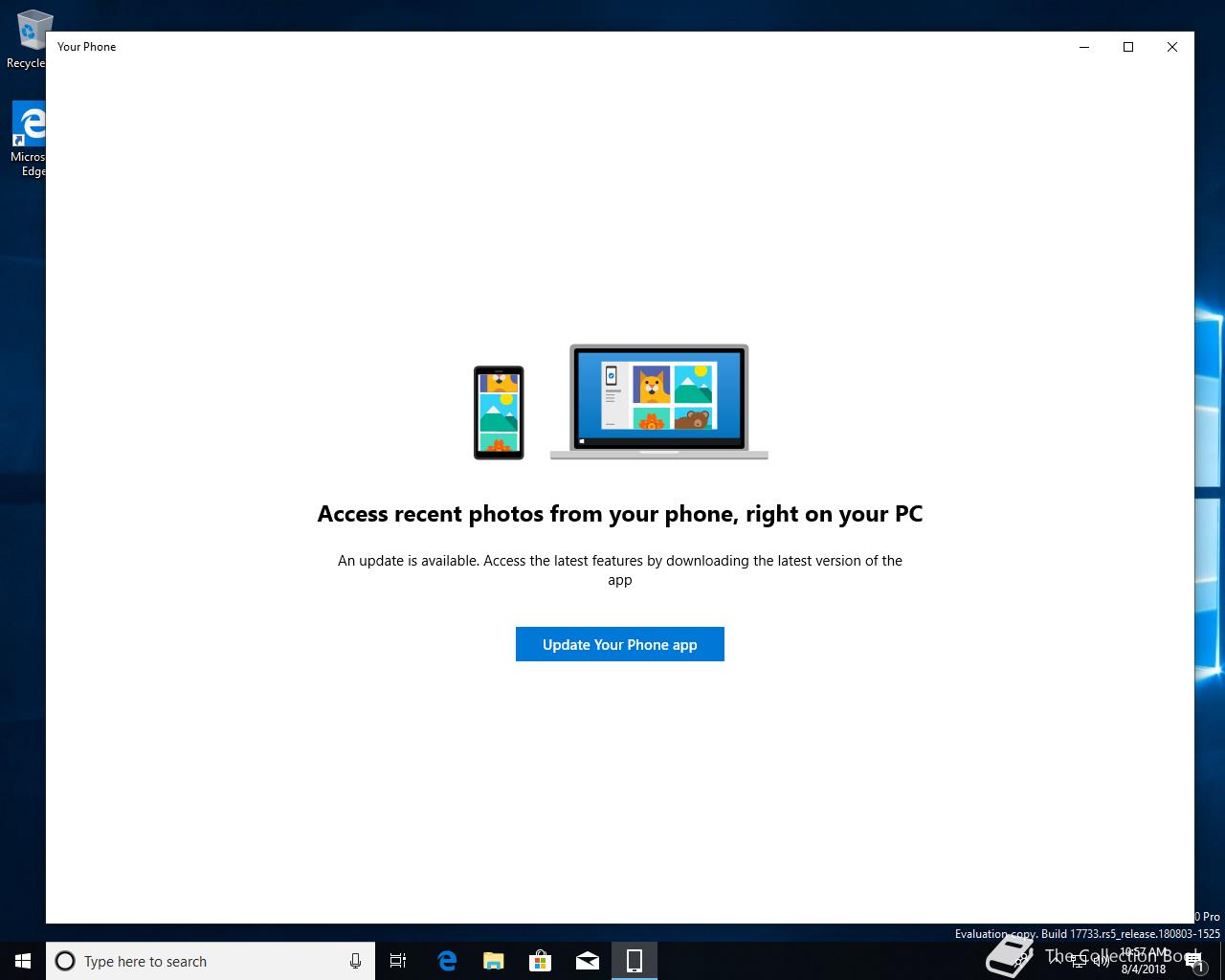Open Microsoft Store from the taskbar

coord(540,961)
